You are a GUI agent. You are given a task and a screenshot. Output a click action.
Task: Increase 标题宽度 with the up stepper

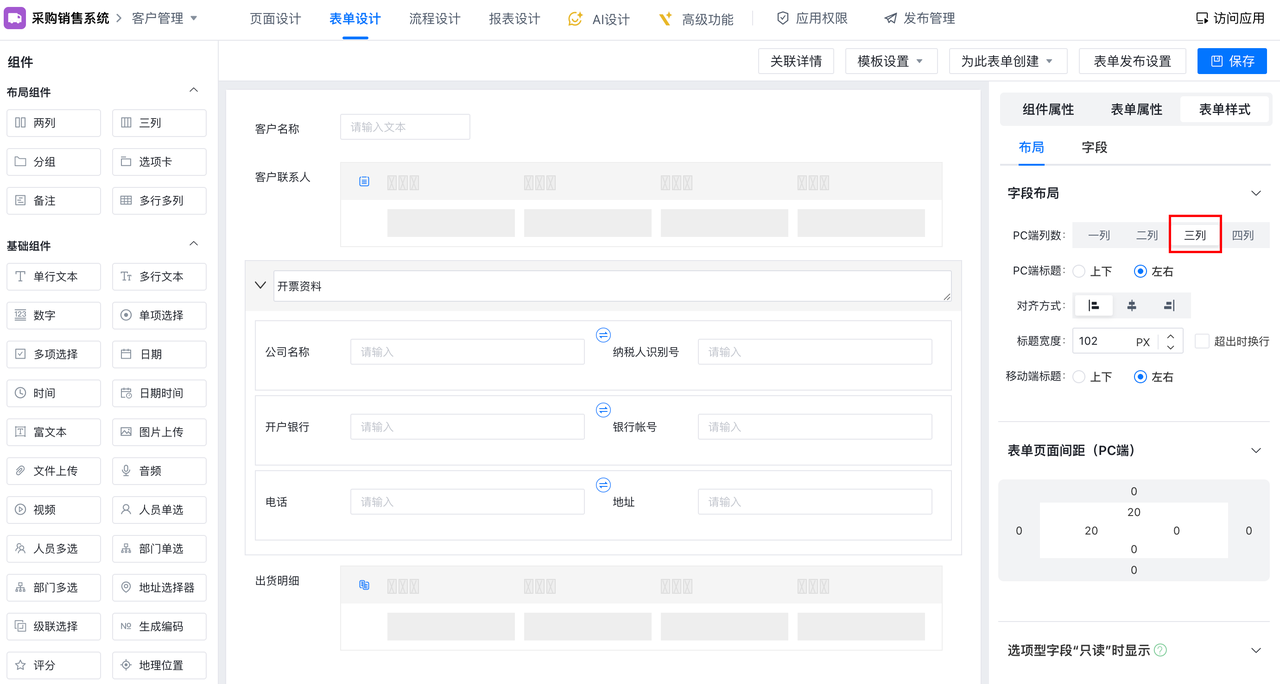pos(1170,335)
